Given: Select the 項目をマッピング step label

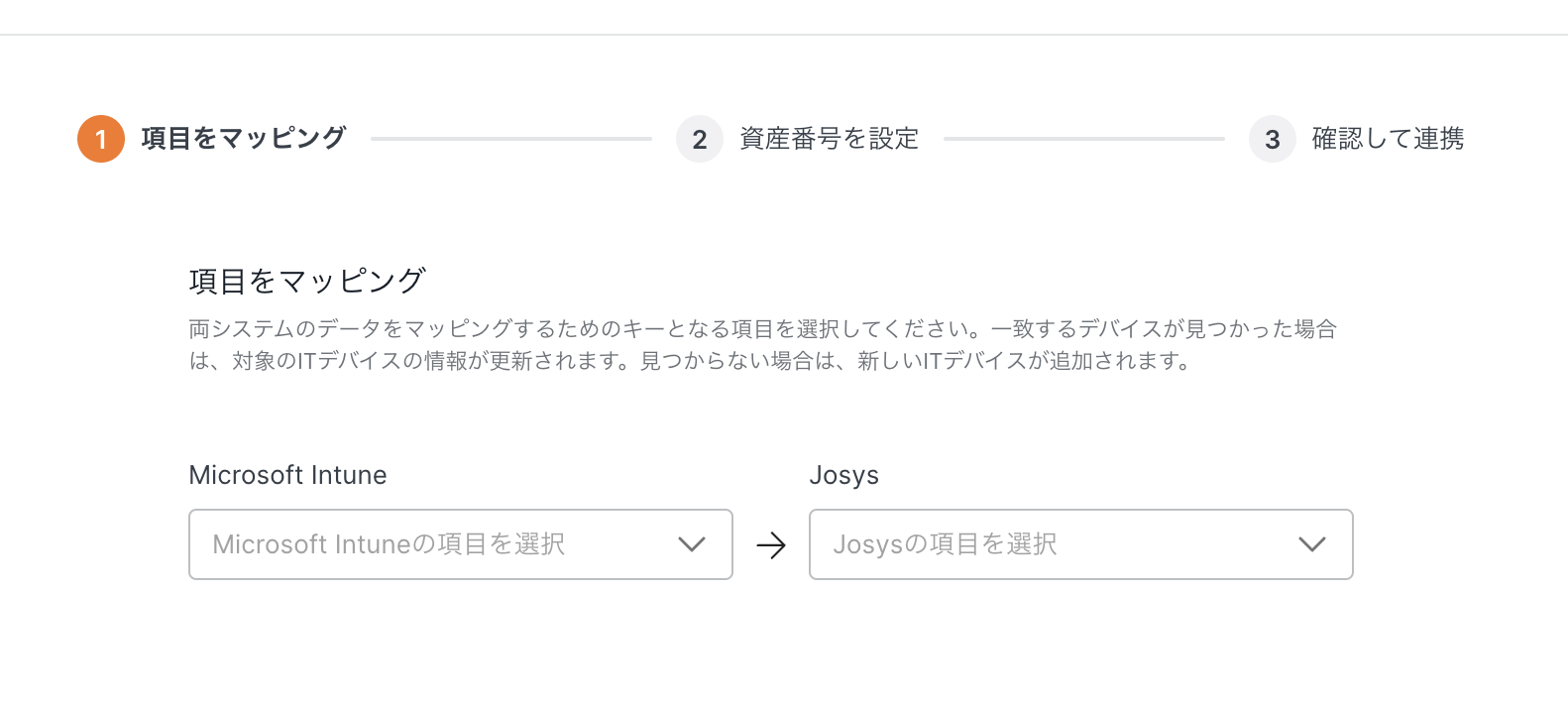Looking at the screenshot, I should pyautogui.click(x=244, y=138).
